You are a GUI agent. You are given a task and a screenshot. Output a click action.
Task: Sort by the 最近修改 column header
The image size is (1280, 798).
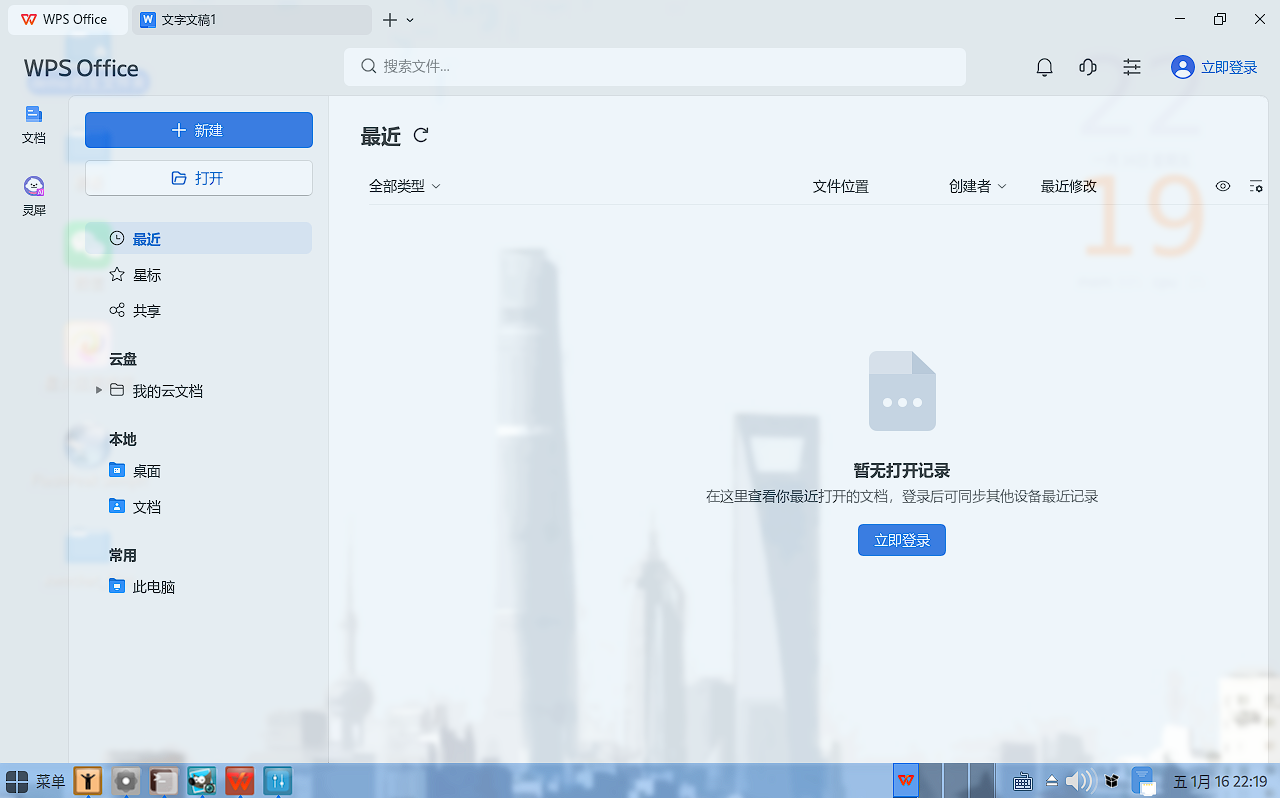[x=1069, y=186]
